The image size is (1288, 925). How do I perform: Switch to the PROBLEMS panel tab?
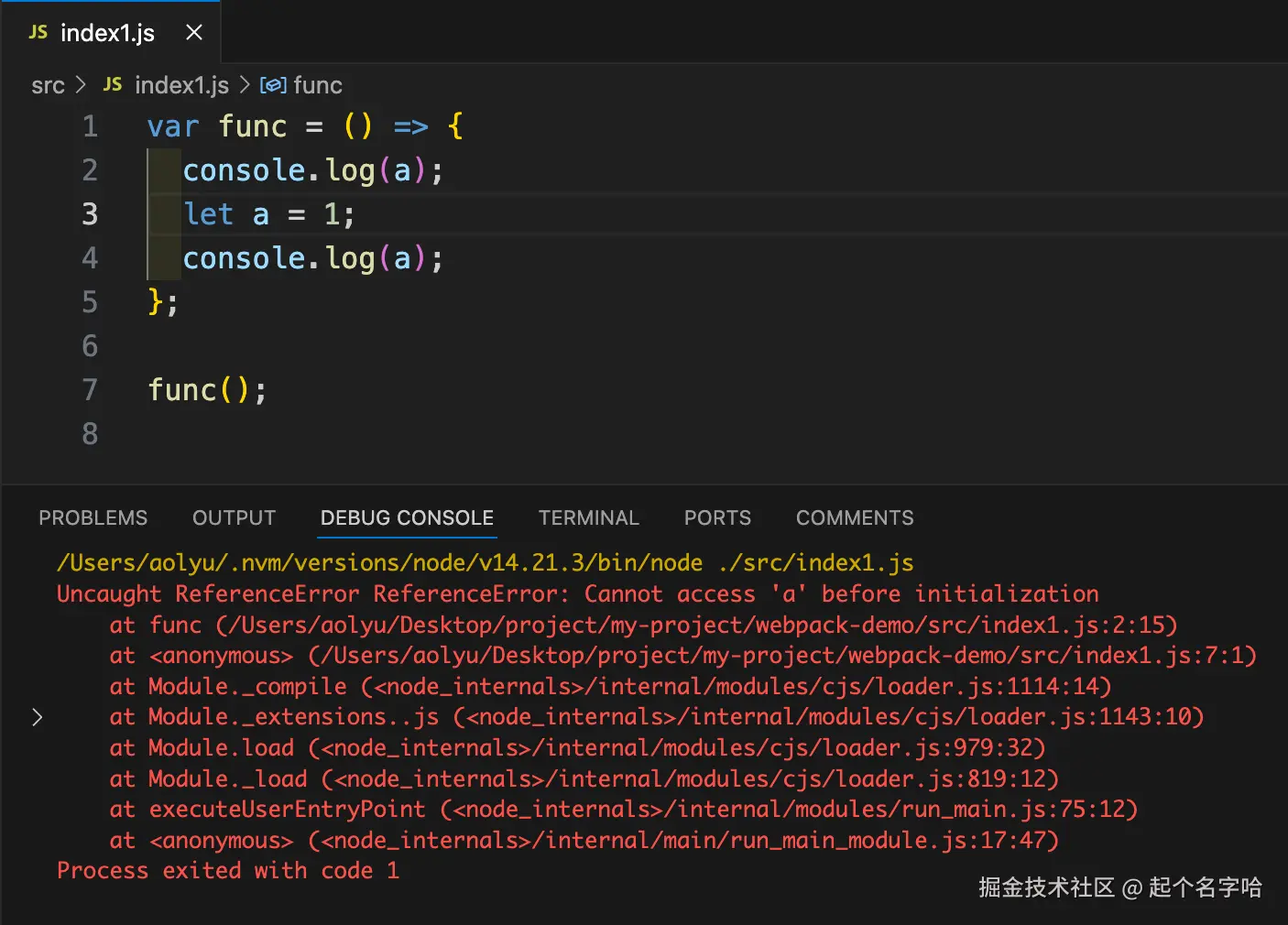coord(93,517)
